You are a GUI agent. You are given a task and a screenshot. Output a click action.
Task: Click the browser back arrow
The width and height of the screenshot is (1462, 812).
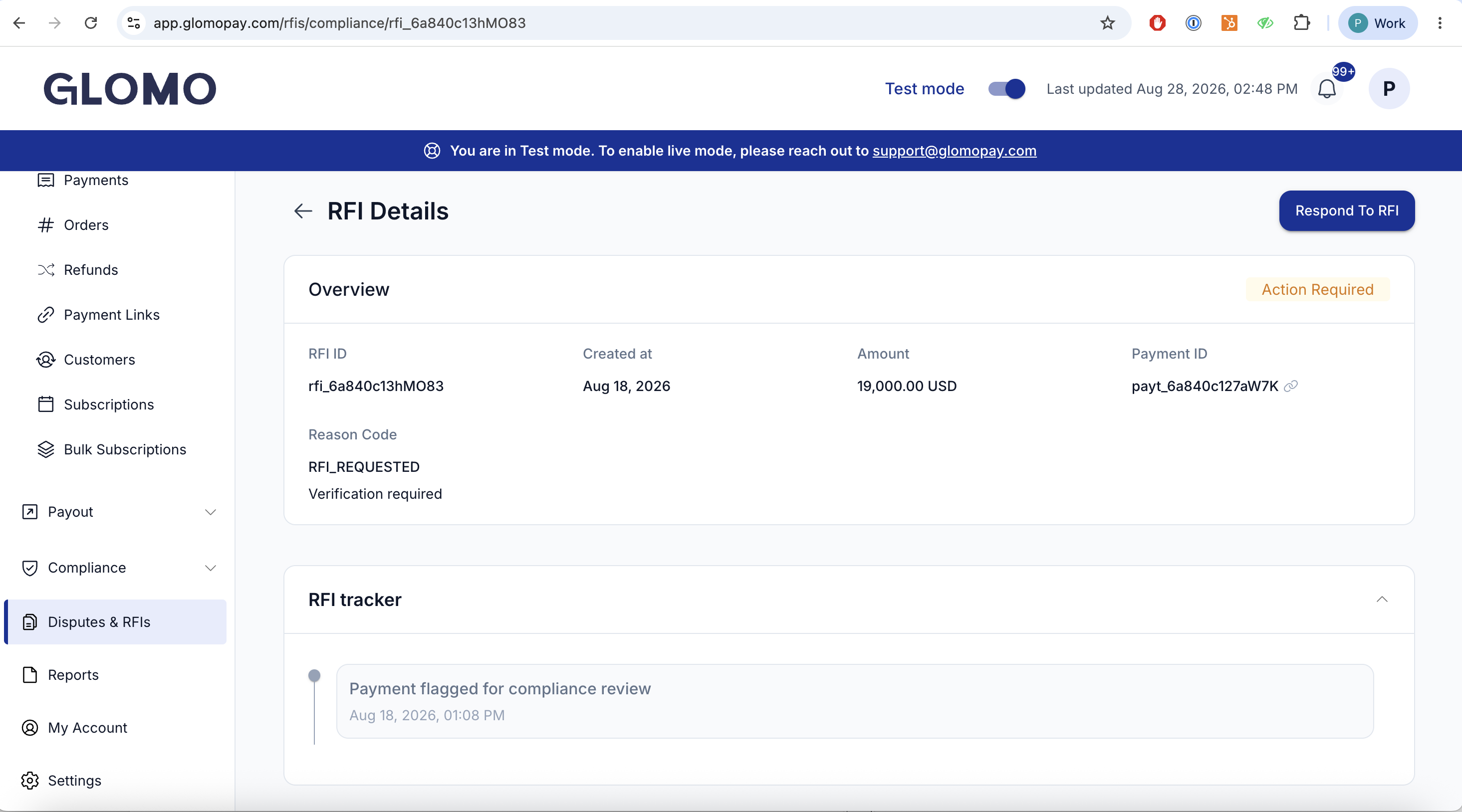pos(19,23)
